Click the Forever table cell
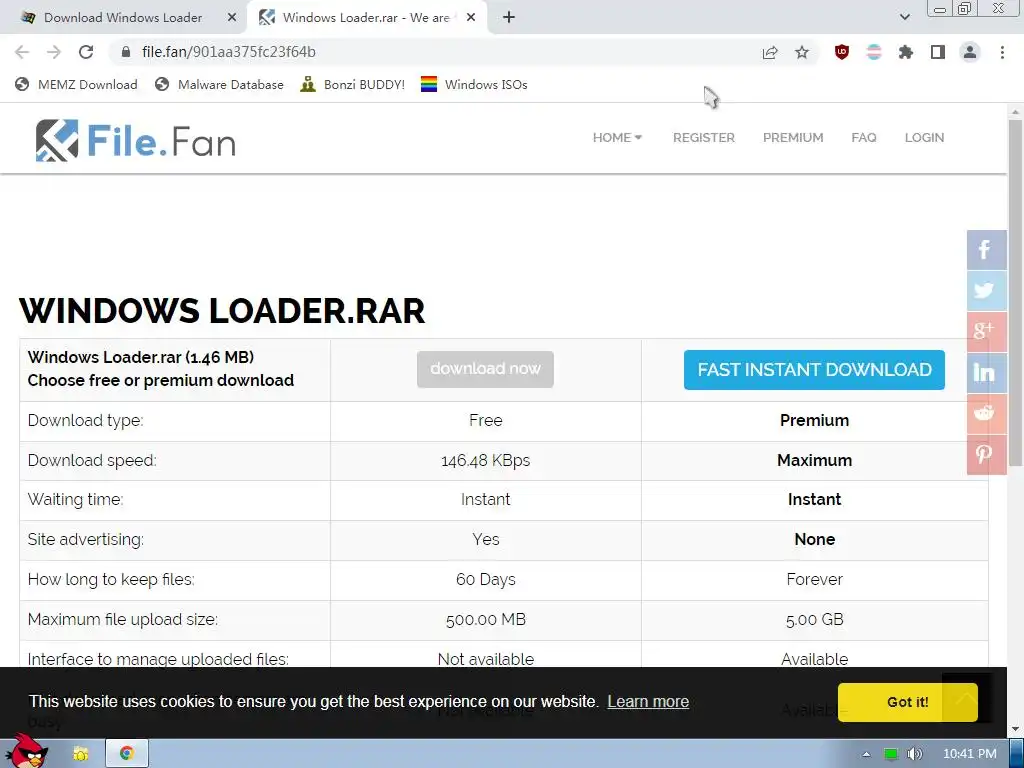The width and height of the screenshot is (1024, 768). click(814, 579)
